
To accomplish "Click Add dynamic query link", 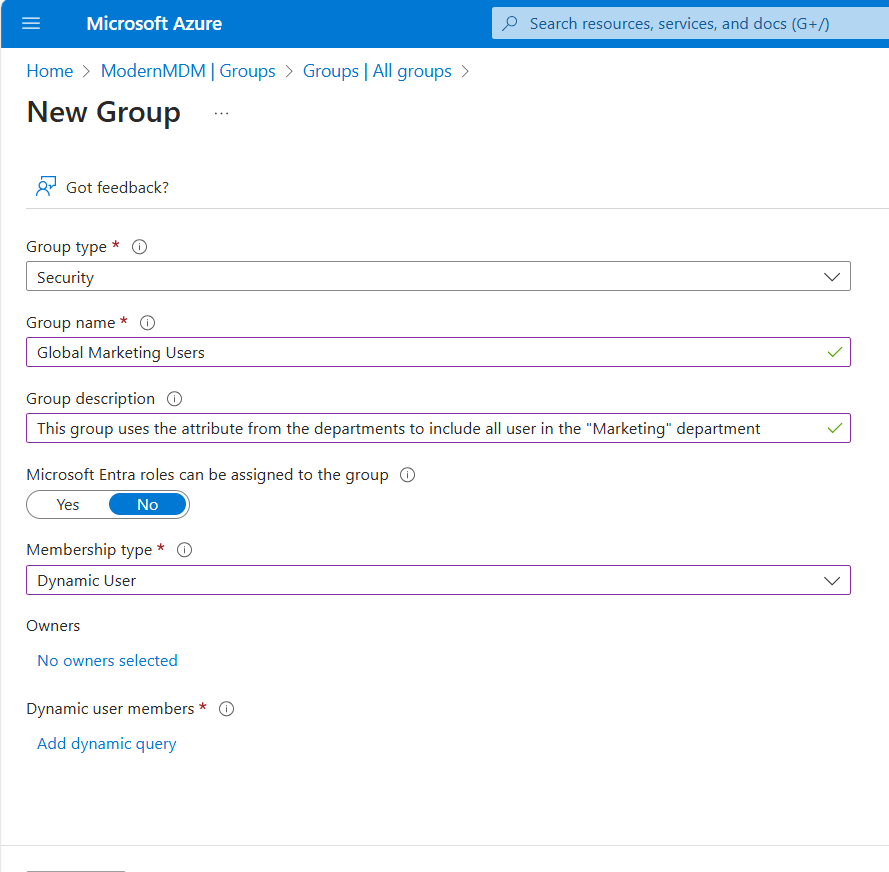I will click(x=106, y=744).
